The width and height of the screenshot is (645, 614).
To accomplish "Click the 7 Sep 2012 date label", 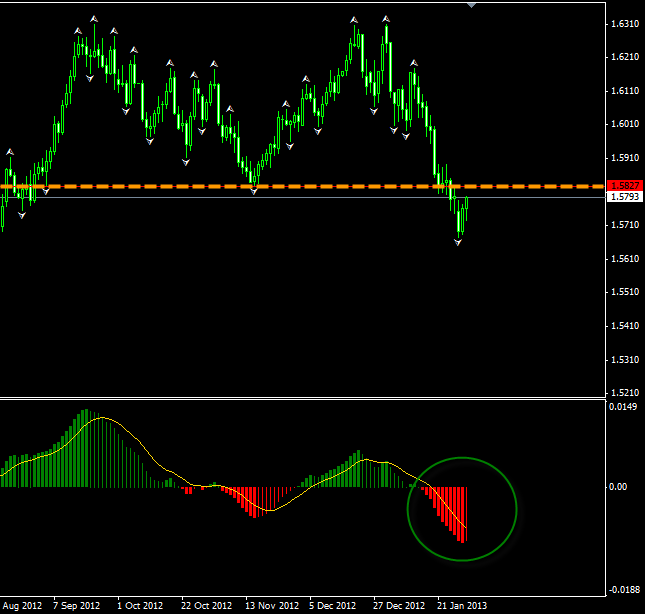I will coord(77,605).
